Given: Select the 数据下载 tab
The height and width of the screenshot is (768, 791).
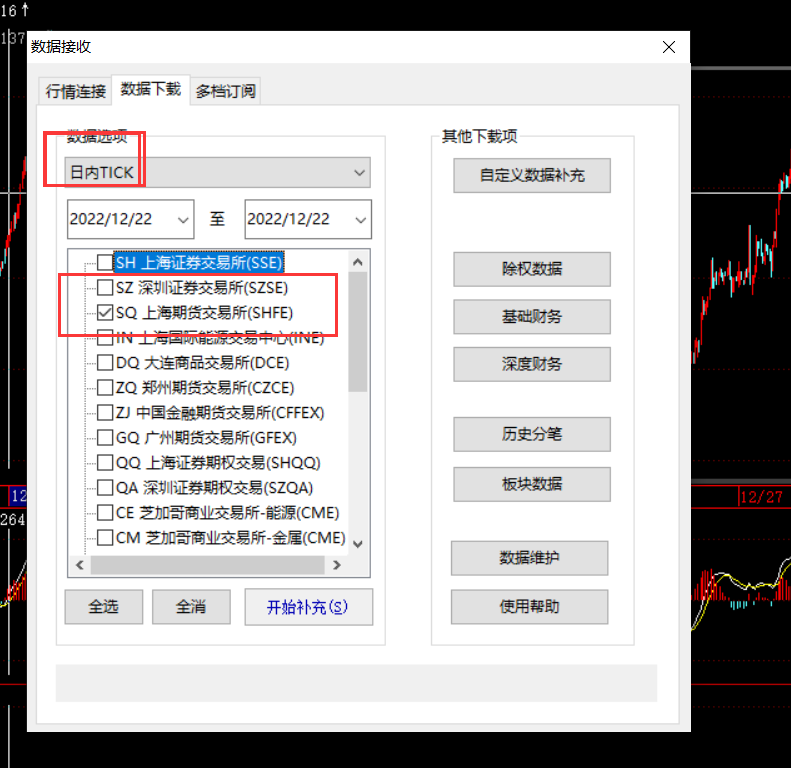Looking at the screenshot, I should 151,90.
